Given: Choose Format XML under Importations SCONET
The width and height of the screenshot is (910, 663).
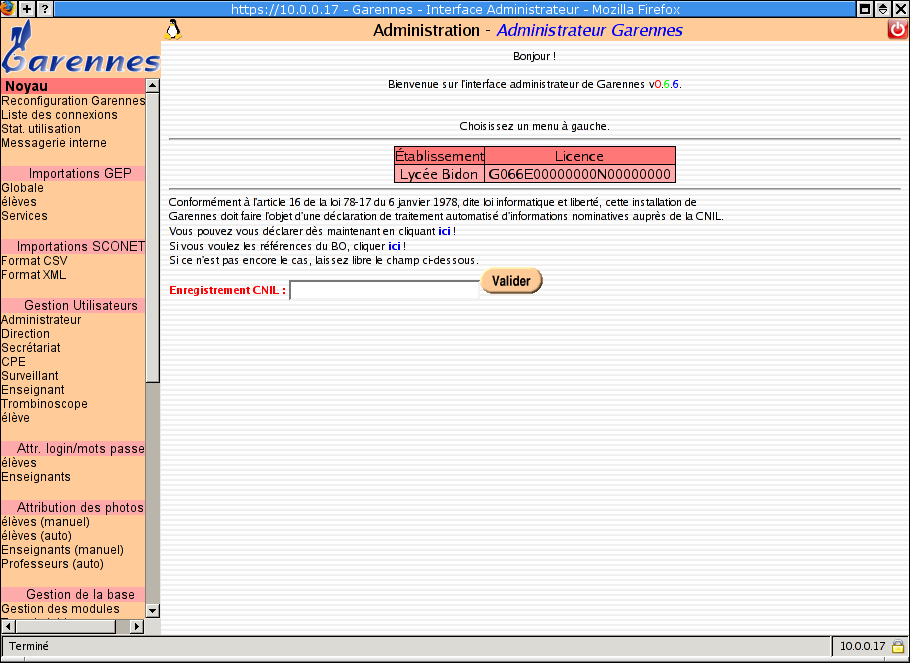Looking at the screenshot, I should click(34, 275).
